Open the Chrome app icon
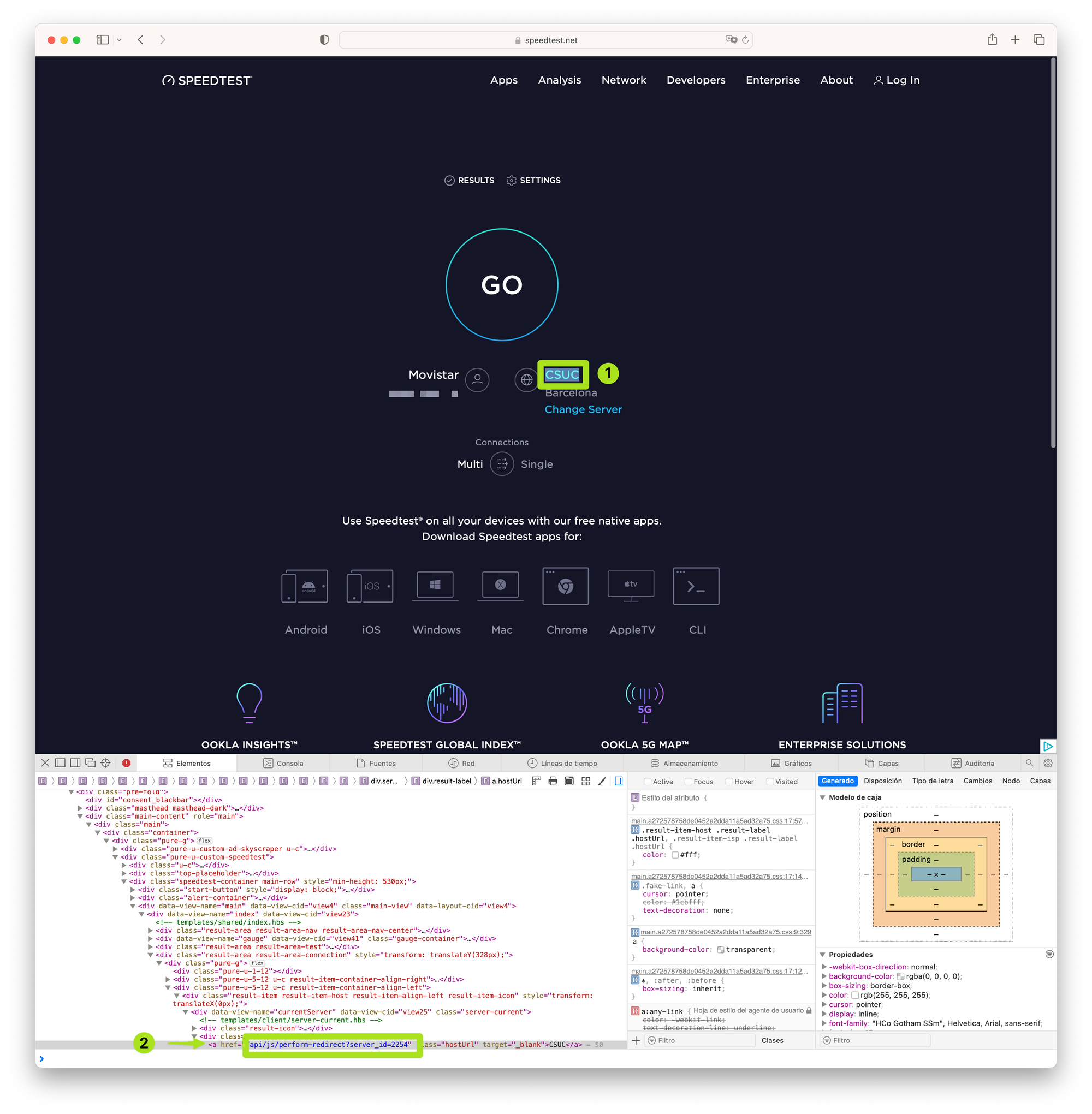Viewport: 1092px width, 1114px height. tap(566, 585)
